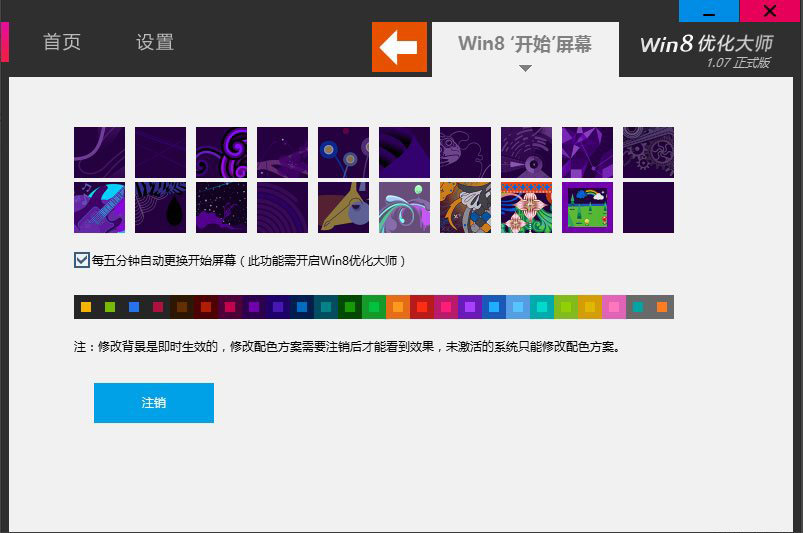Choose the dark gray with lime green color scheme
The image size is (803, 533).
pos(110,307)
